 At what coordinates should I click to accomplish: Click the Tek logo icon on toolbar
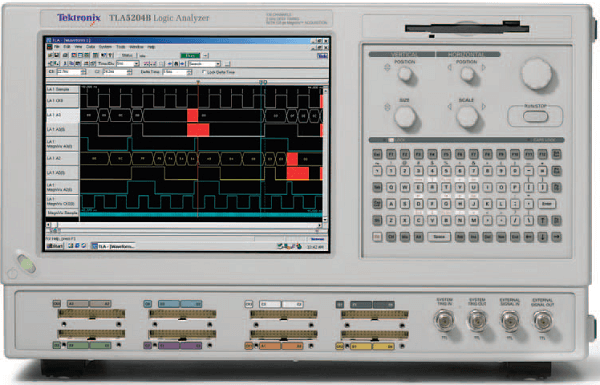(322, 56)
